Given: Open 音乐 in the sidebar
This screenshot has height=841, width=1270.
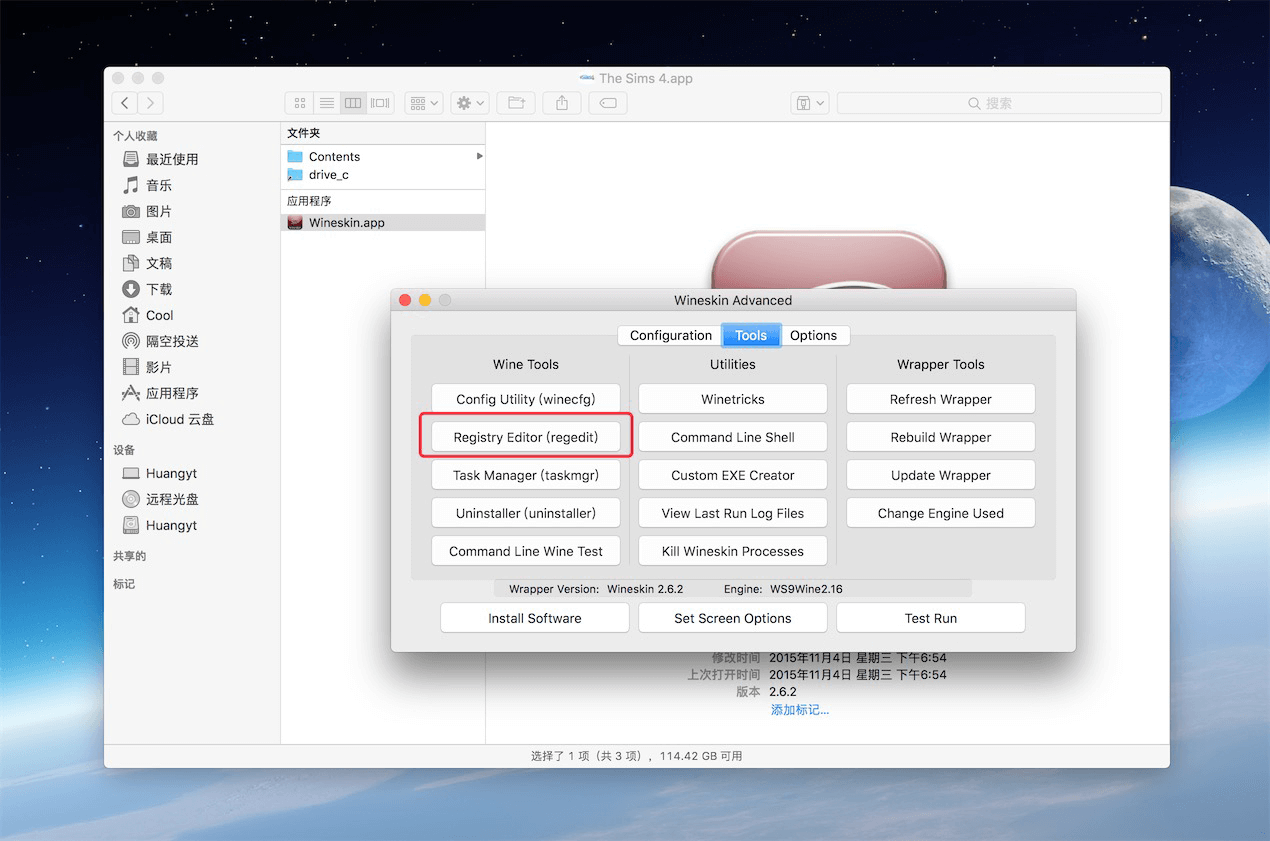Looking at the screenshot, I should (160, 185).
